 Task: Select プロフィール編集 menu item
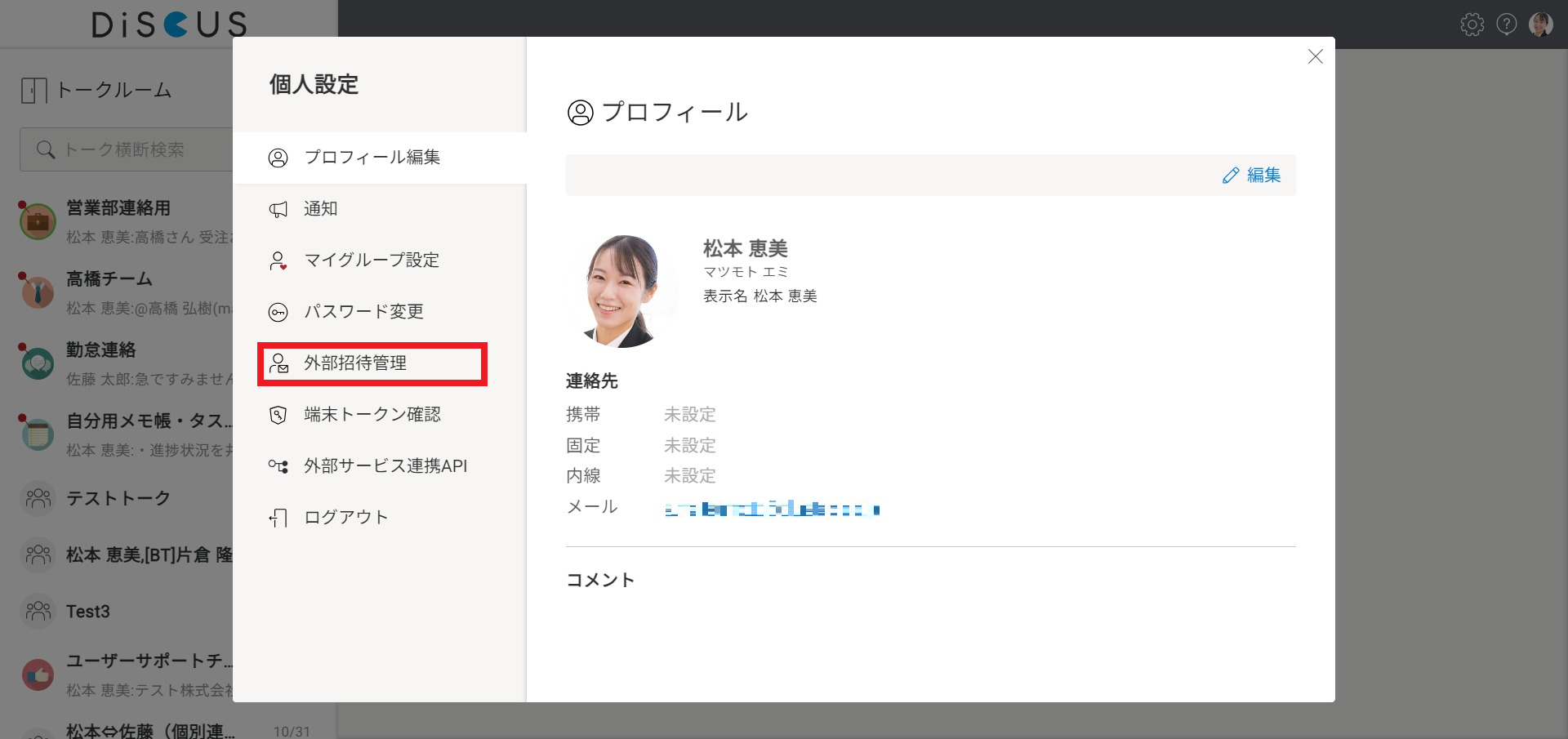[380, 158]
